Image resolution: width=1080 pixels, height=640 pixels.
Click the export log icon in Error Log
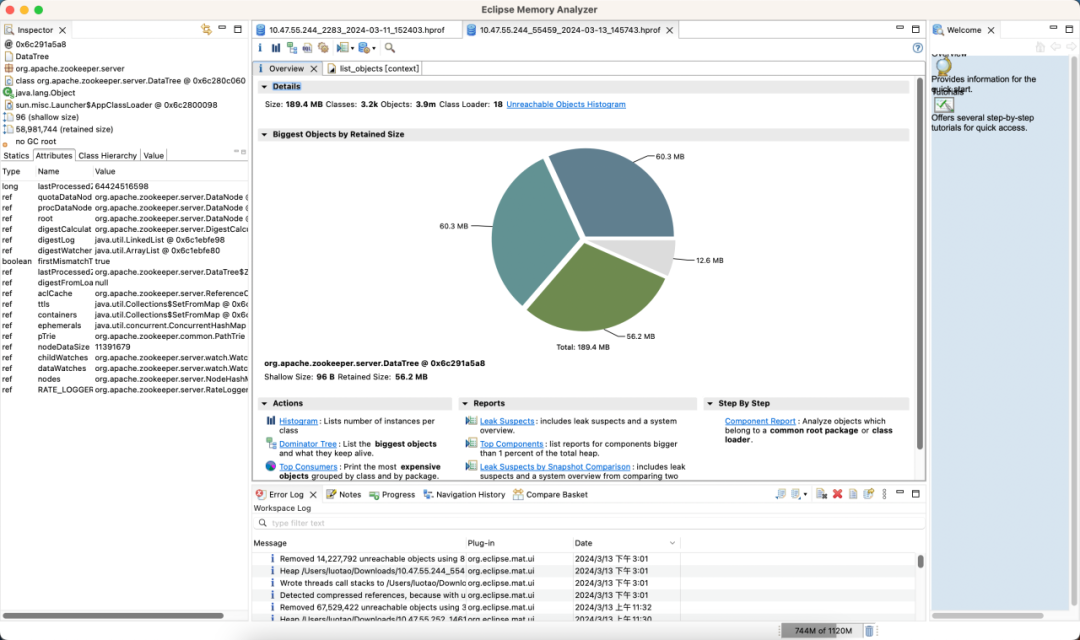tap(780, 494)
